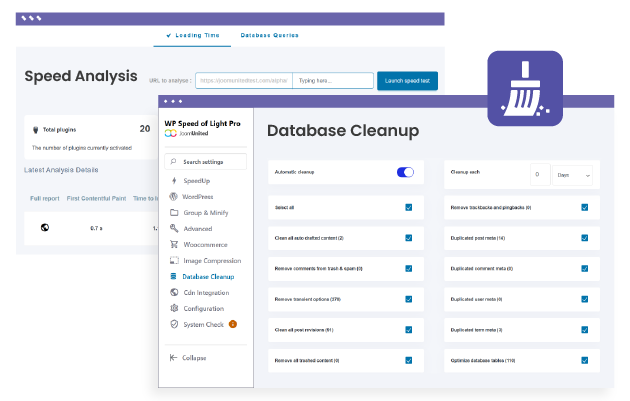Uncheck the Select all checkbox
Viewport: 630px width, 401px height.
pyautogui.click(x=409, y=208)
